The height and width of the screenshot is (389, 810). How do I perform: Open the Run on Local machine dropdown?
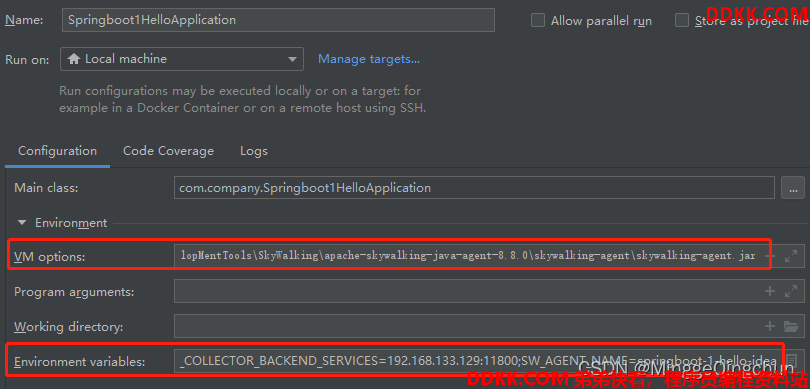[182, 59]
